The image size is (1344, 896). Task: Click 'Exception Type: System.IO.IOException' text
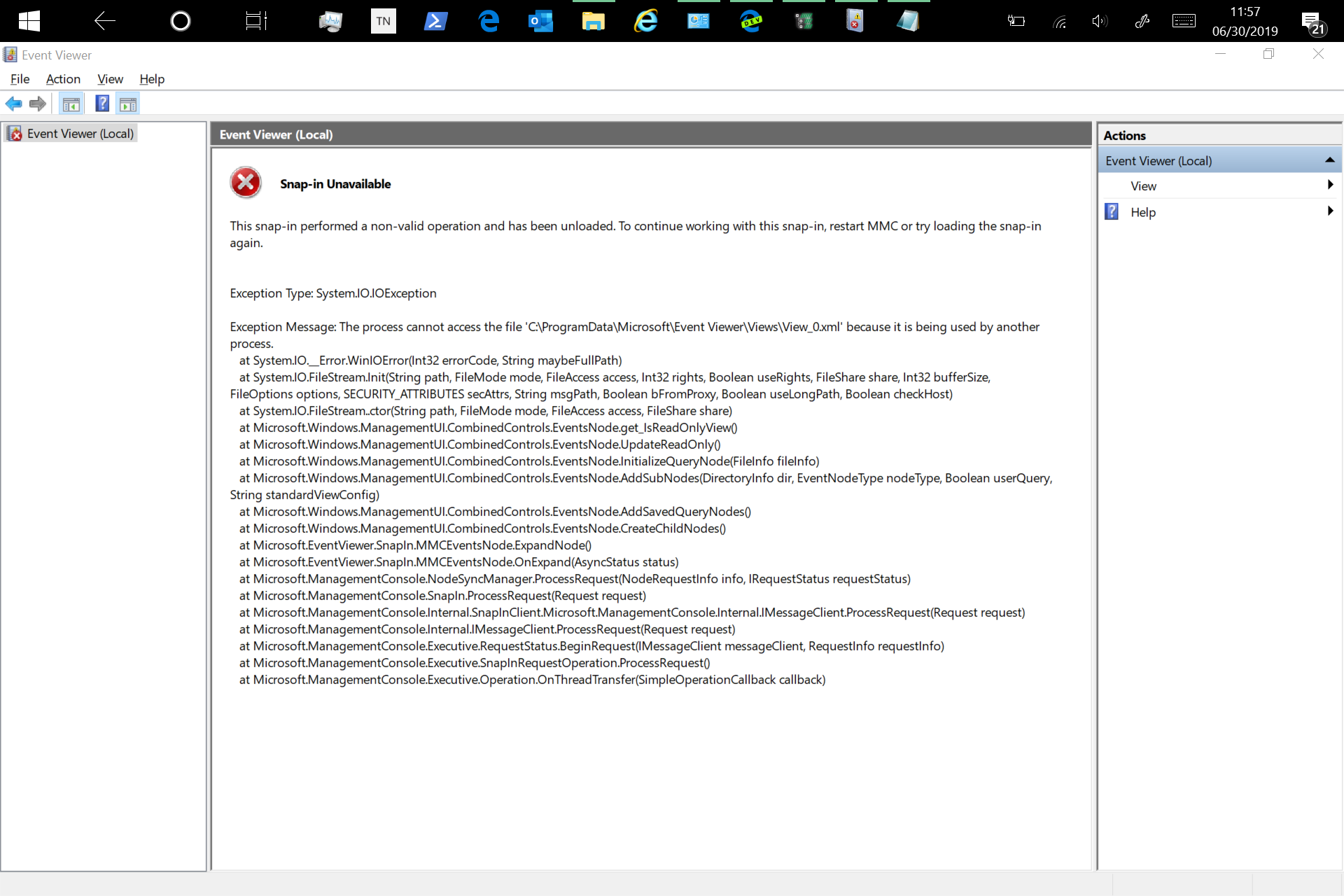point(333,293)
